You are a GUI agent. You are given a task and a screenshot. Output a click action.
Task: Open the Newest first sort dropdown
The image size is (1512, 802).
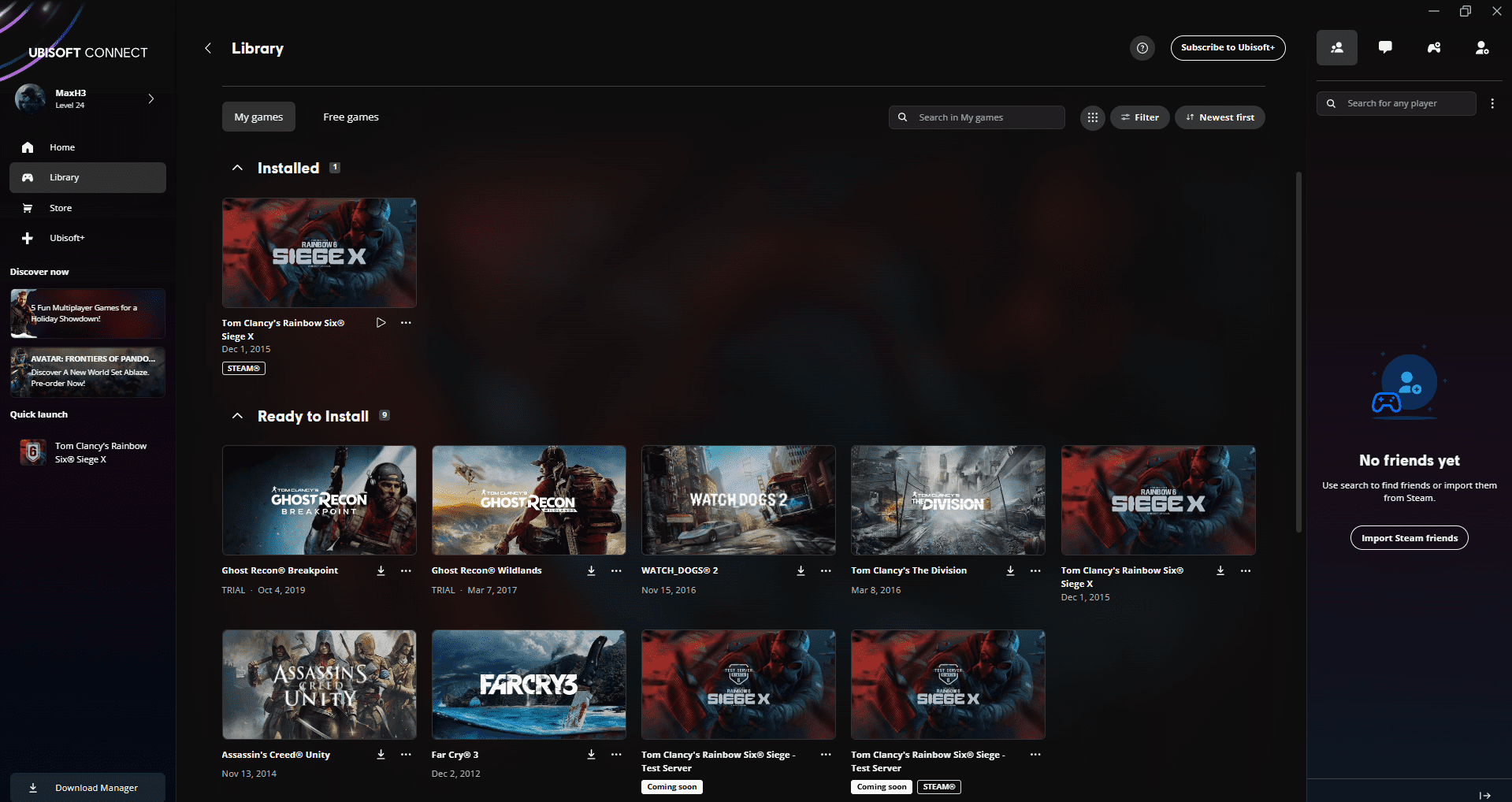coord(1220,117)
